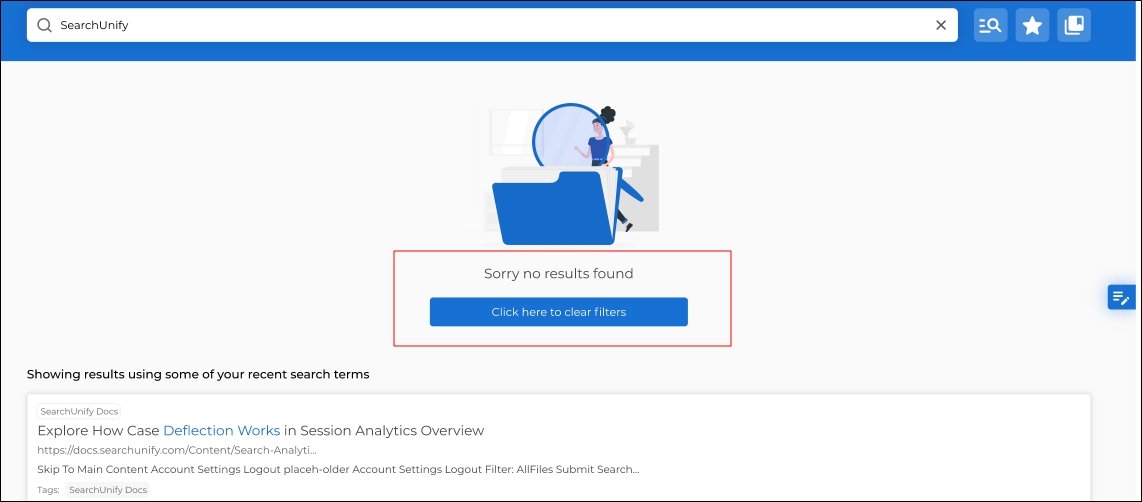The width and height of the screenshot is (1142, 502).
Task: Click the 'Sorry no results found' message
Action: coord(558,273)
